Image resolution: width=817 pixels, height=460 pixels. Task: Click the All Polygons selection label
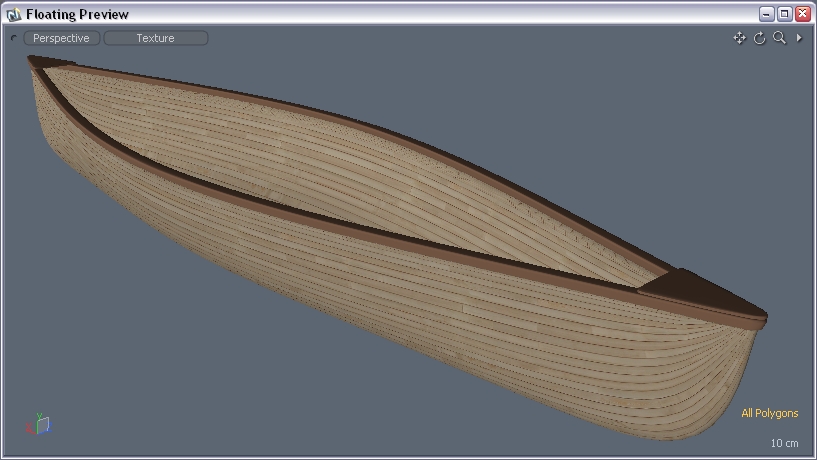coord(770,413)
